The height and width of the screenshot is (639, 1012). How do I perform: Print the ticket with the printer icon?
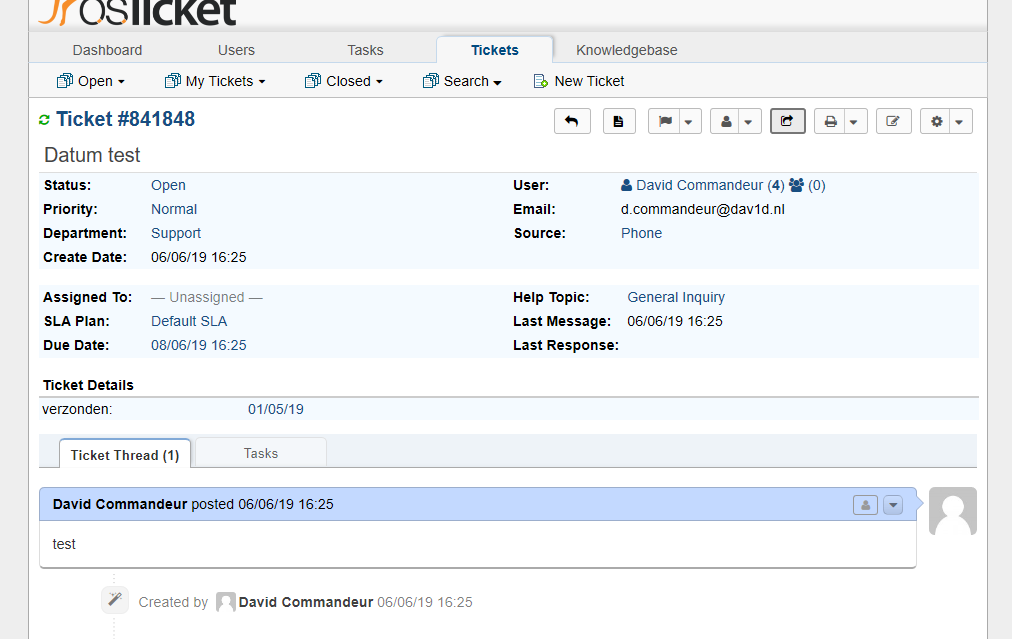coord(830,120)
